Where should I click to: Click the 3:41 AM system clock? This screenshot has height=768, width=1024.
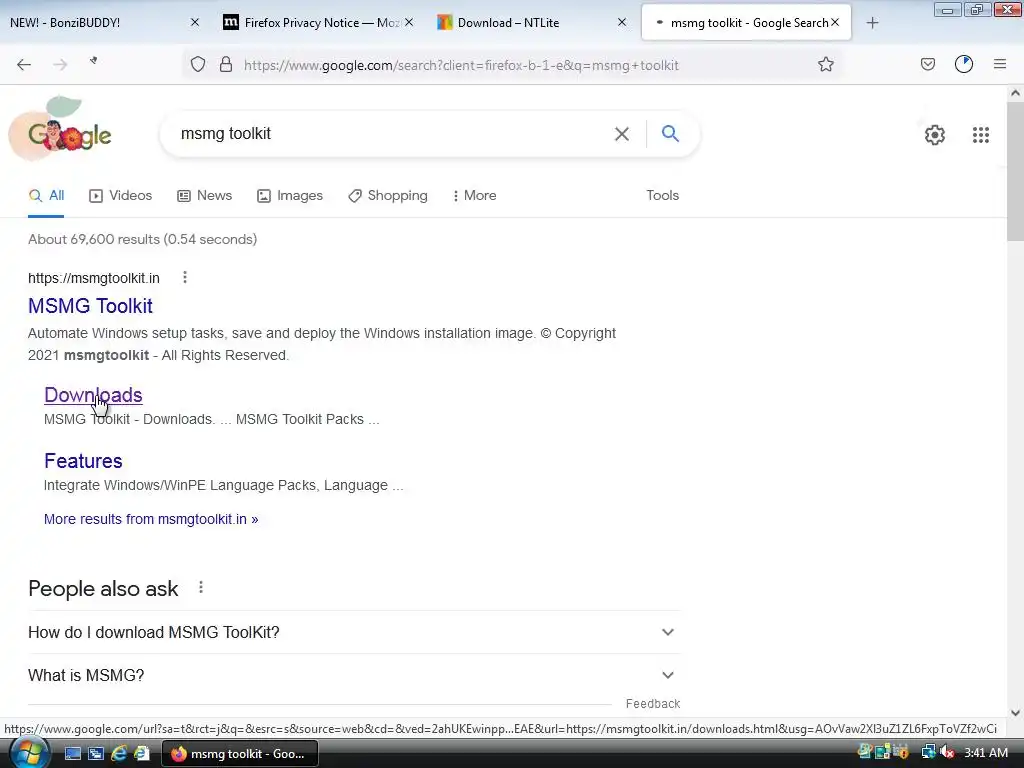986,753
